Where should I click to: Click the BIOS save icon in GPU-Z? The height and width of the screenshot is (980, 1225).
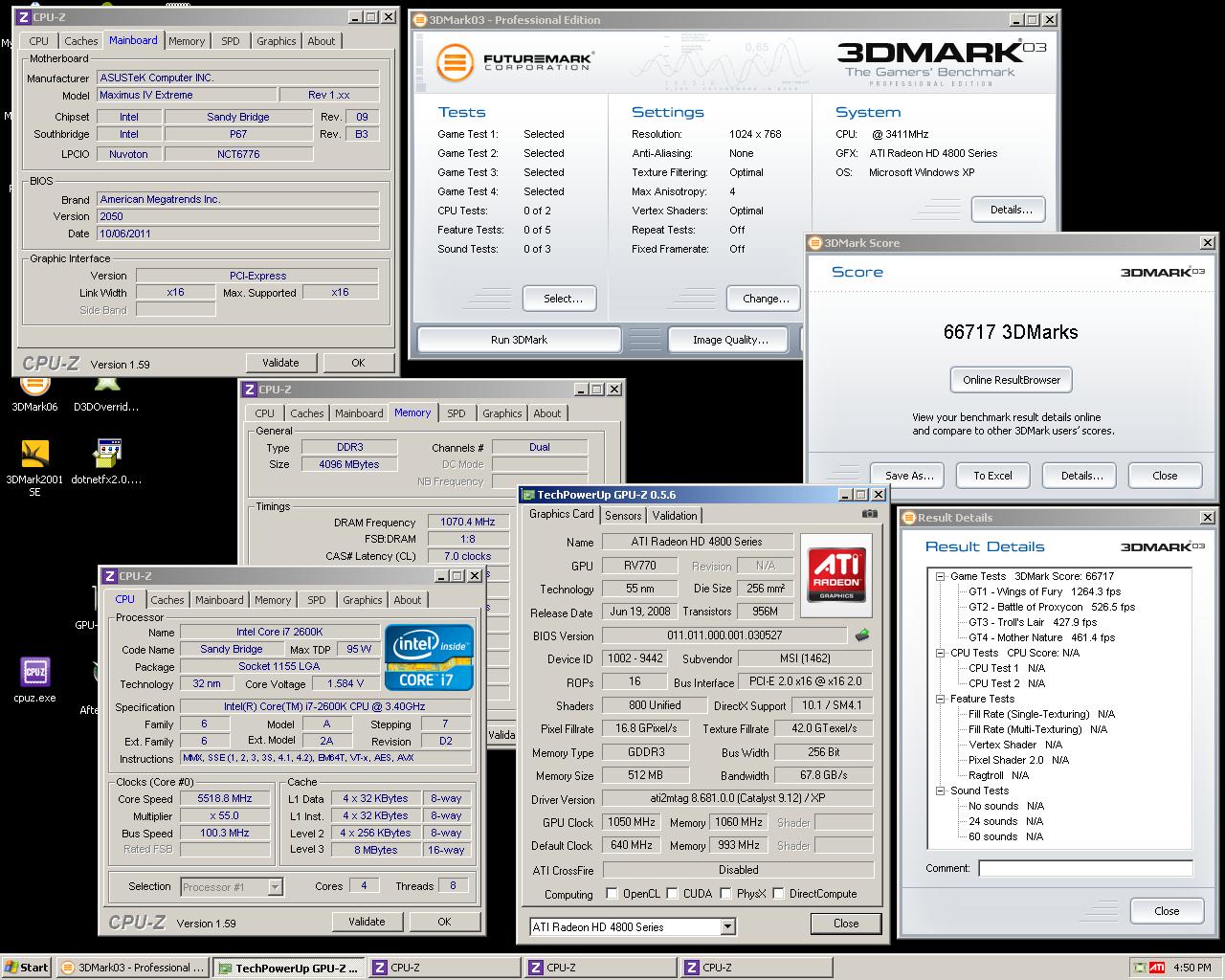[x=862, y=635]
